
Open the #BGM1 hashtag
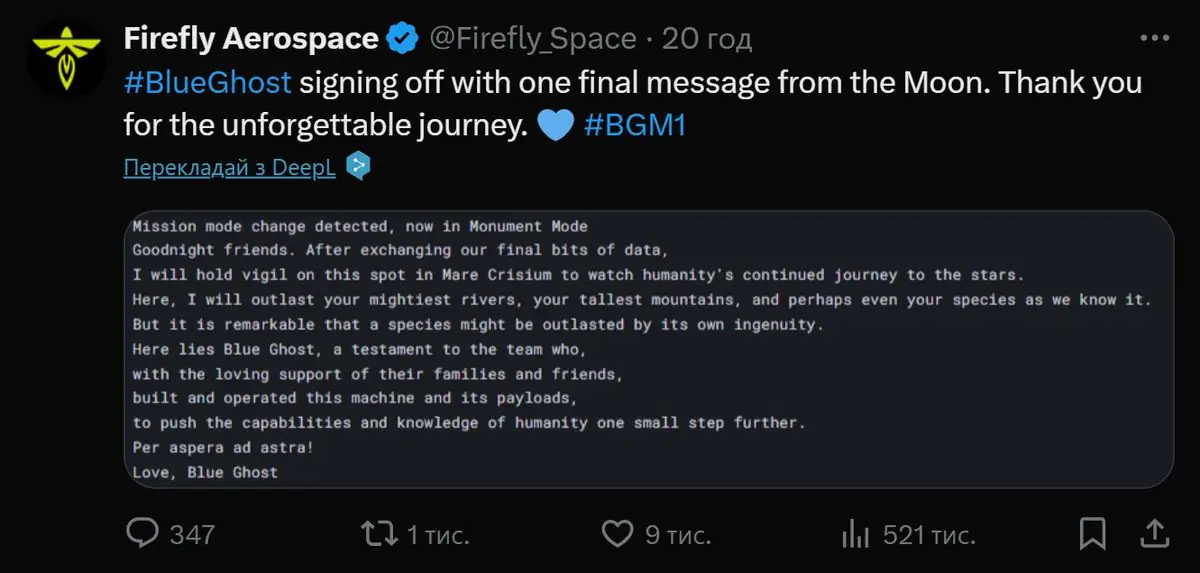(x=634, y=126)
